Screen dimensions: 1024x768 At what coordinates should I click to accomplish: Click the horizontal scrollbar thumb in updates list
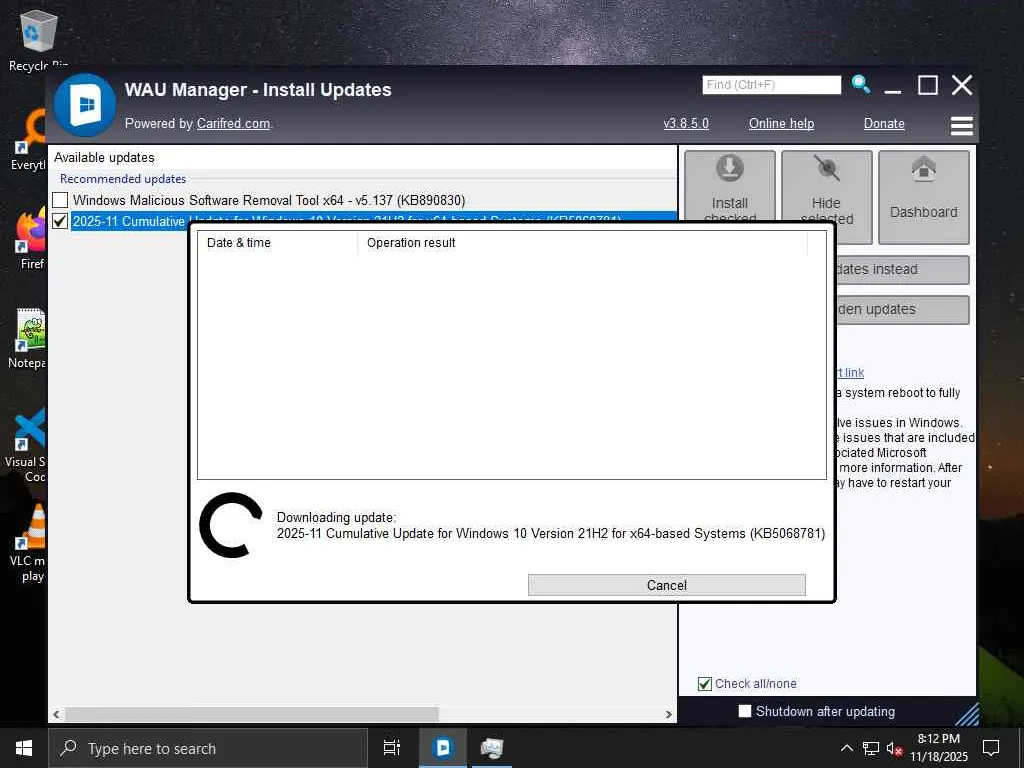[252, 714]
